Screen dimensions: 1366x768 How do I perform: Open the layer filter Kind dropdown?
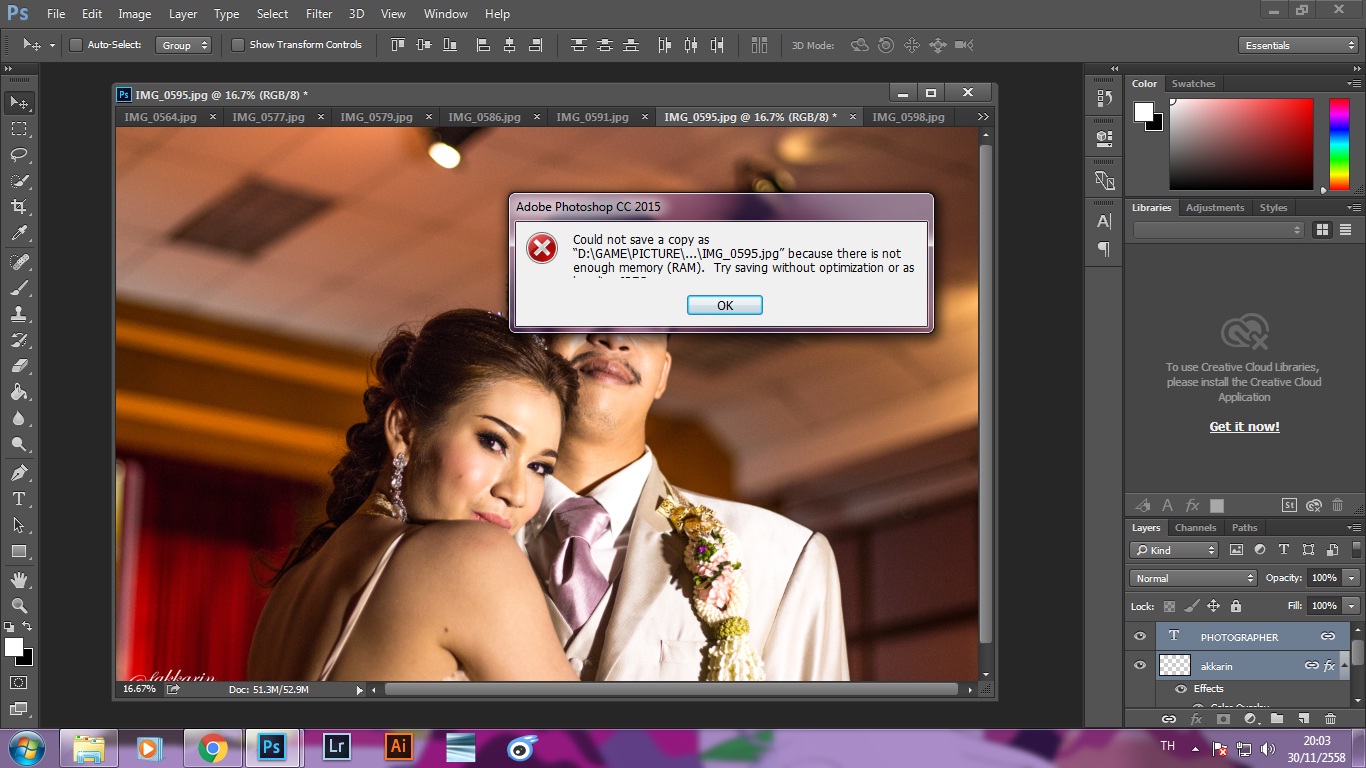1174,550
